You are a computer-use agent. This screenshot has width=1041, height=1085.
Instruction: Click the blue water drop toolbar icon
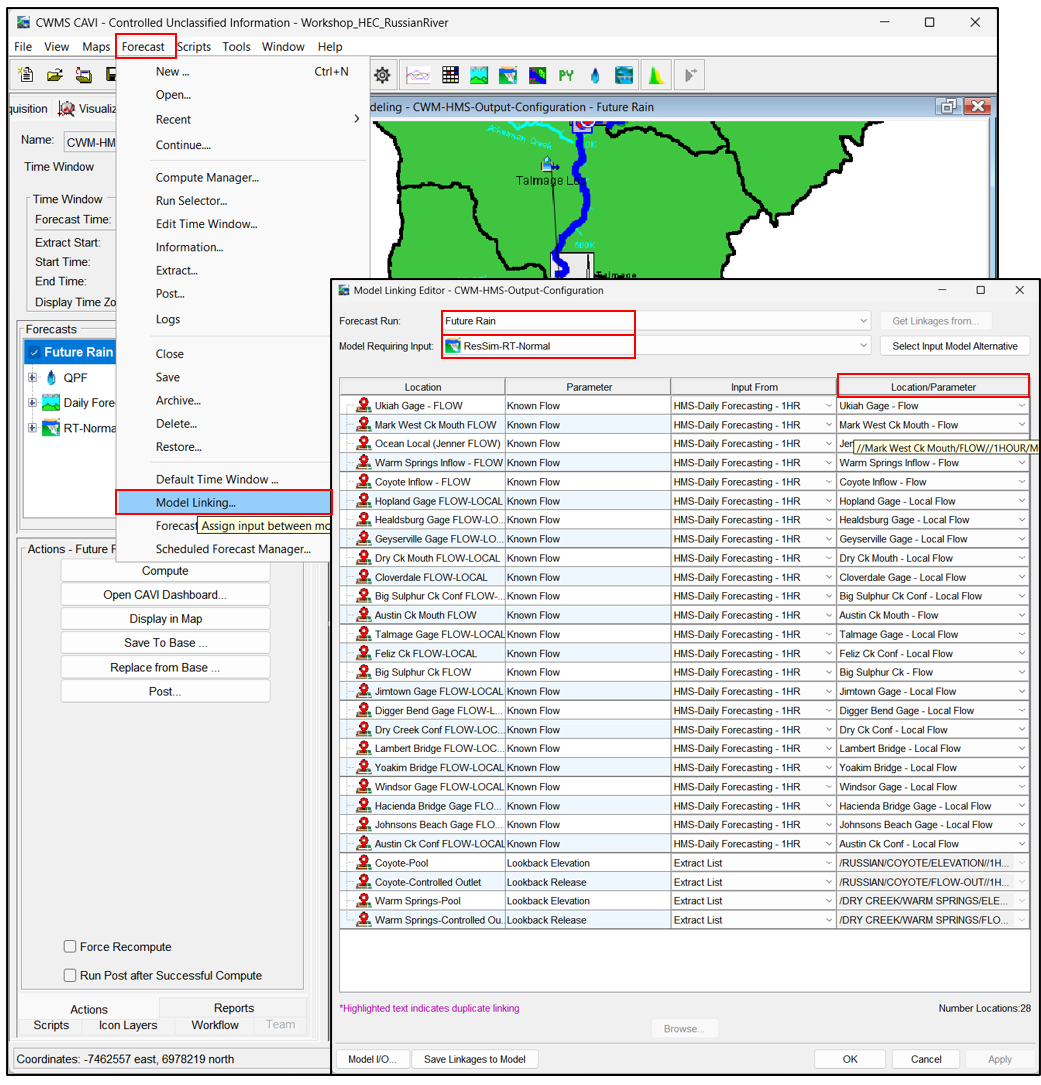(595, 75)
